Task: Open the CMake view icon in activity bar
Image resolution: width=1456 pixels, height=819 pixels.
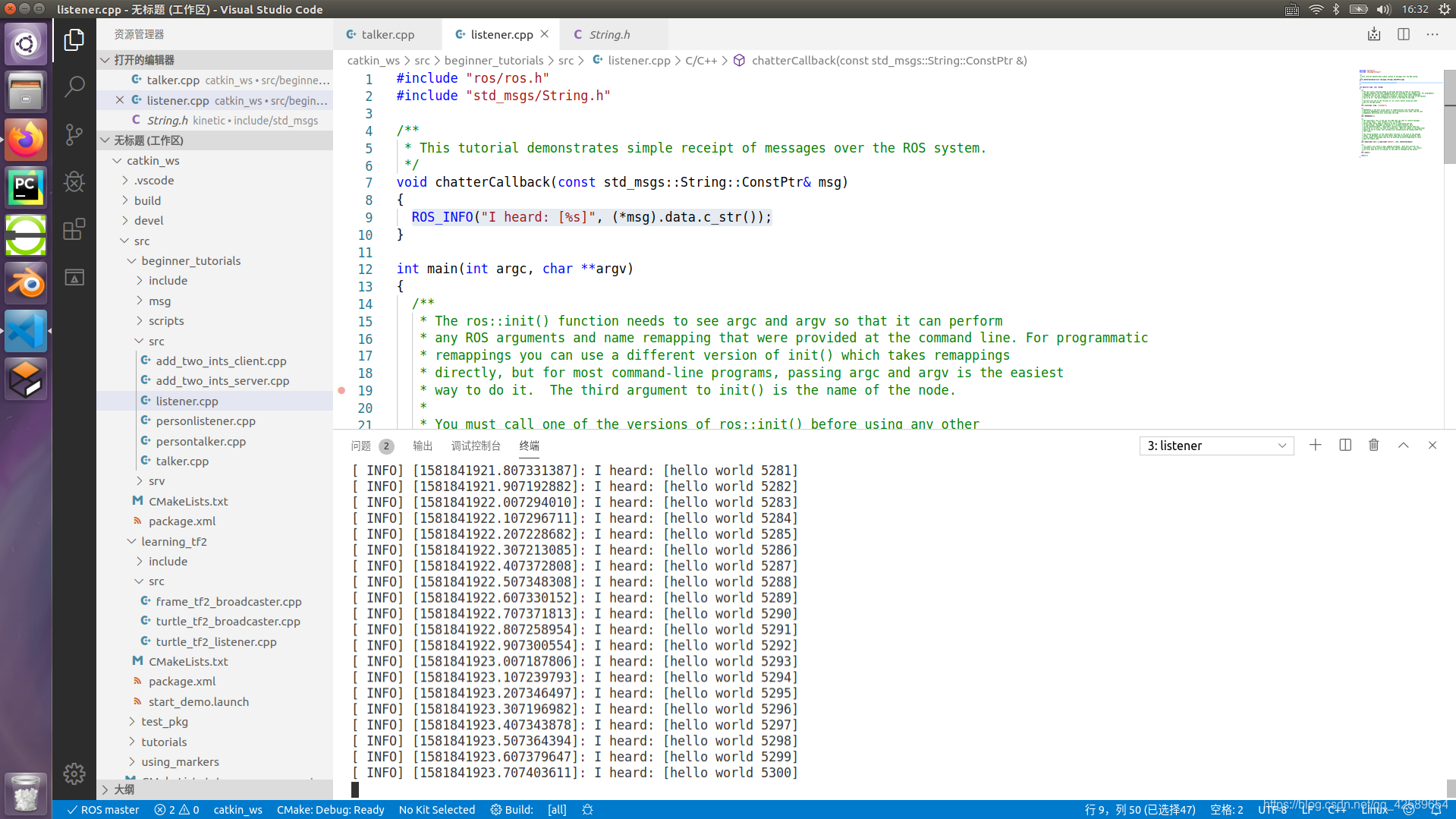Action: point(74,277)
